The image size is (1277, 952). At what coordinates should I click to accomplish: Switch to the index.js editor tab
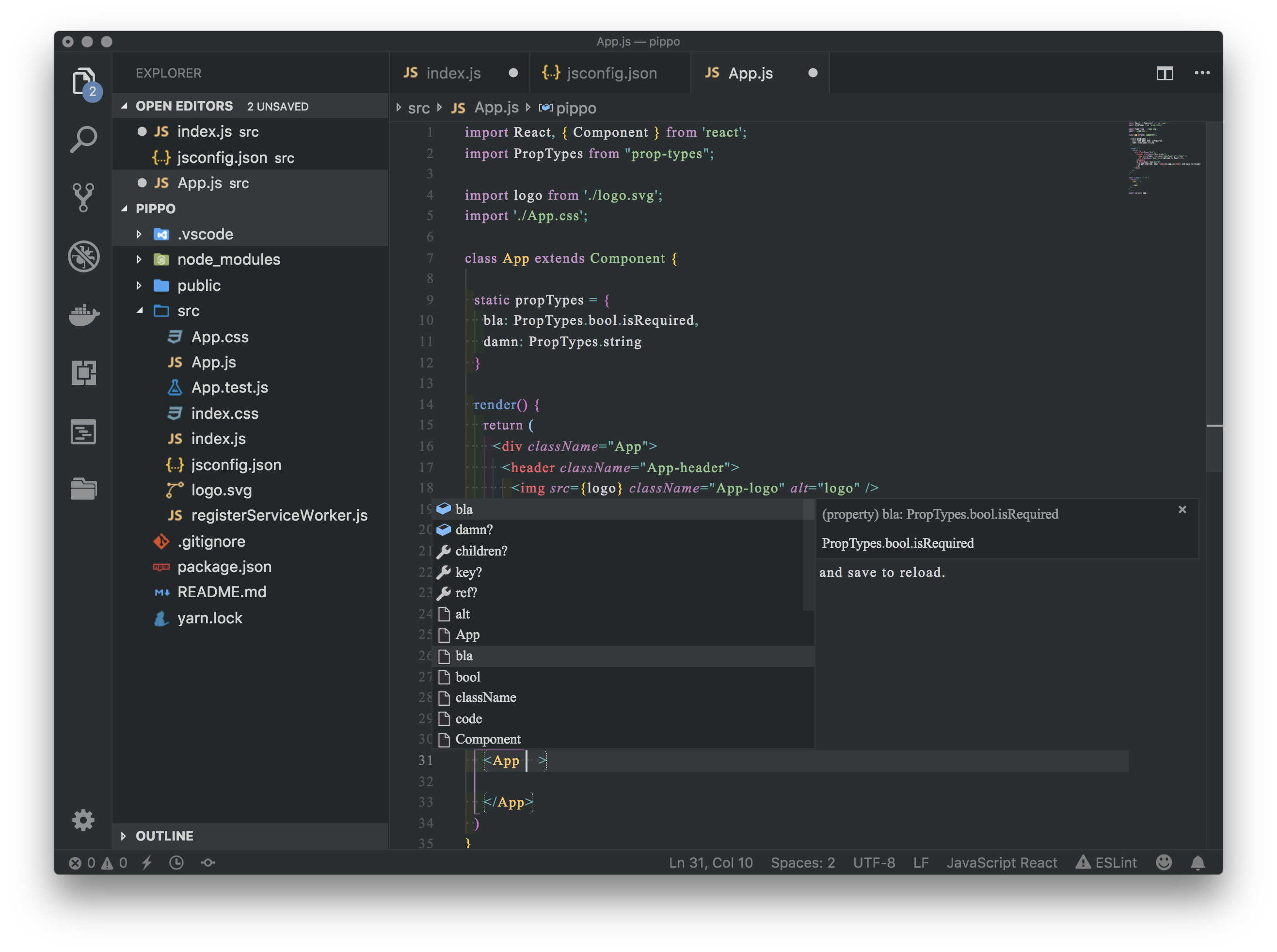coord(453,73)
